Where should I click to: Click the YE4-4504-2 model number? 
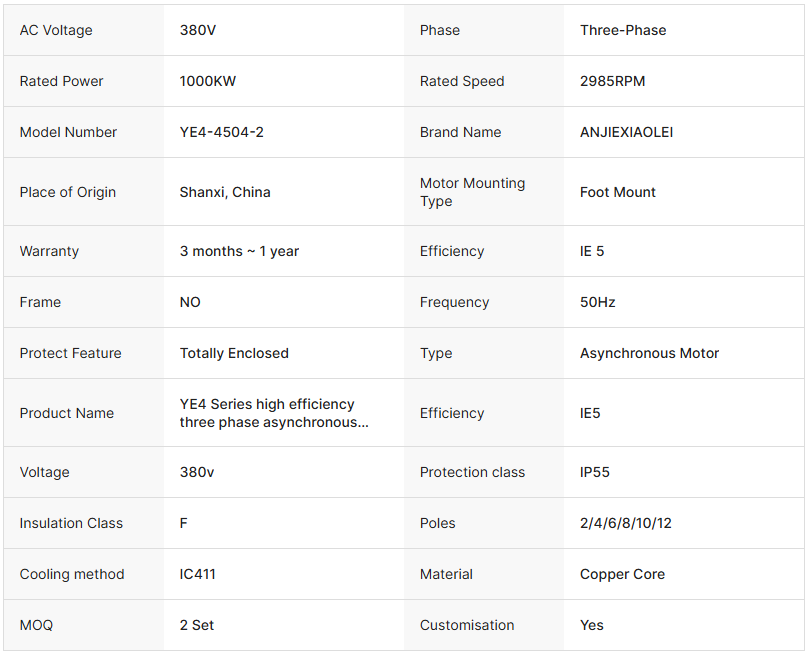pos(222,132)
